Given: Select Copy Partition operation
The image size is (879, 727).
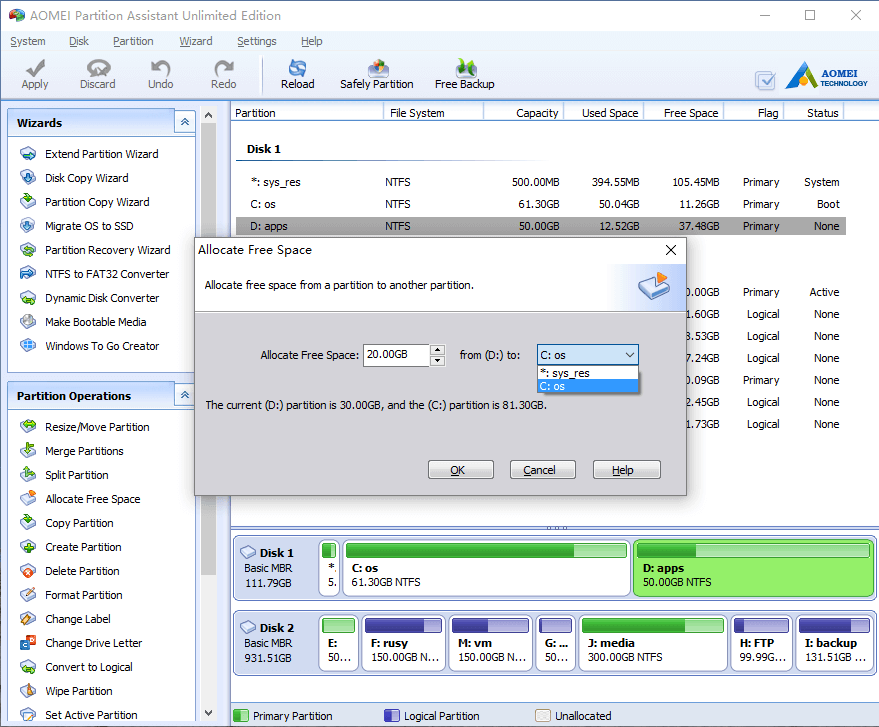Looking at the screenshot, I should (79, 524).
